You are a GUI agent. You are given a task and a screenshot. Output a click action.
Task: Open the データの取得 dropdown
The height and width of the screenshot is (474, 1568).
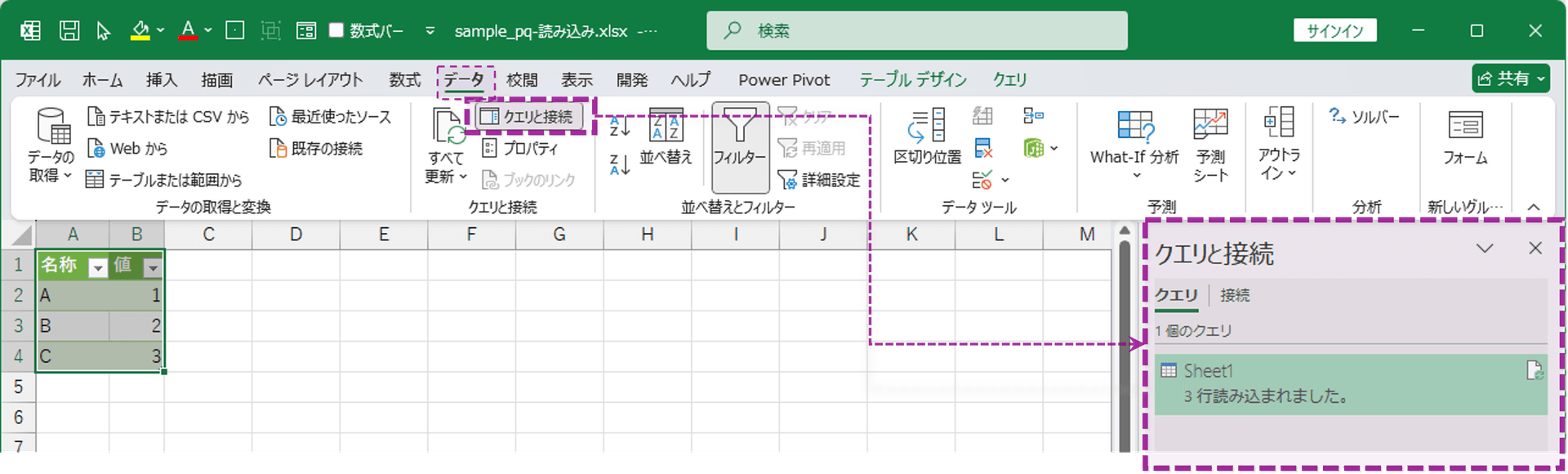51,145
